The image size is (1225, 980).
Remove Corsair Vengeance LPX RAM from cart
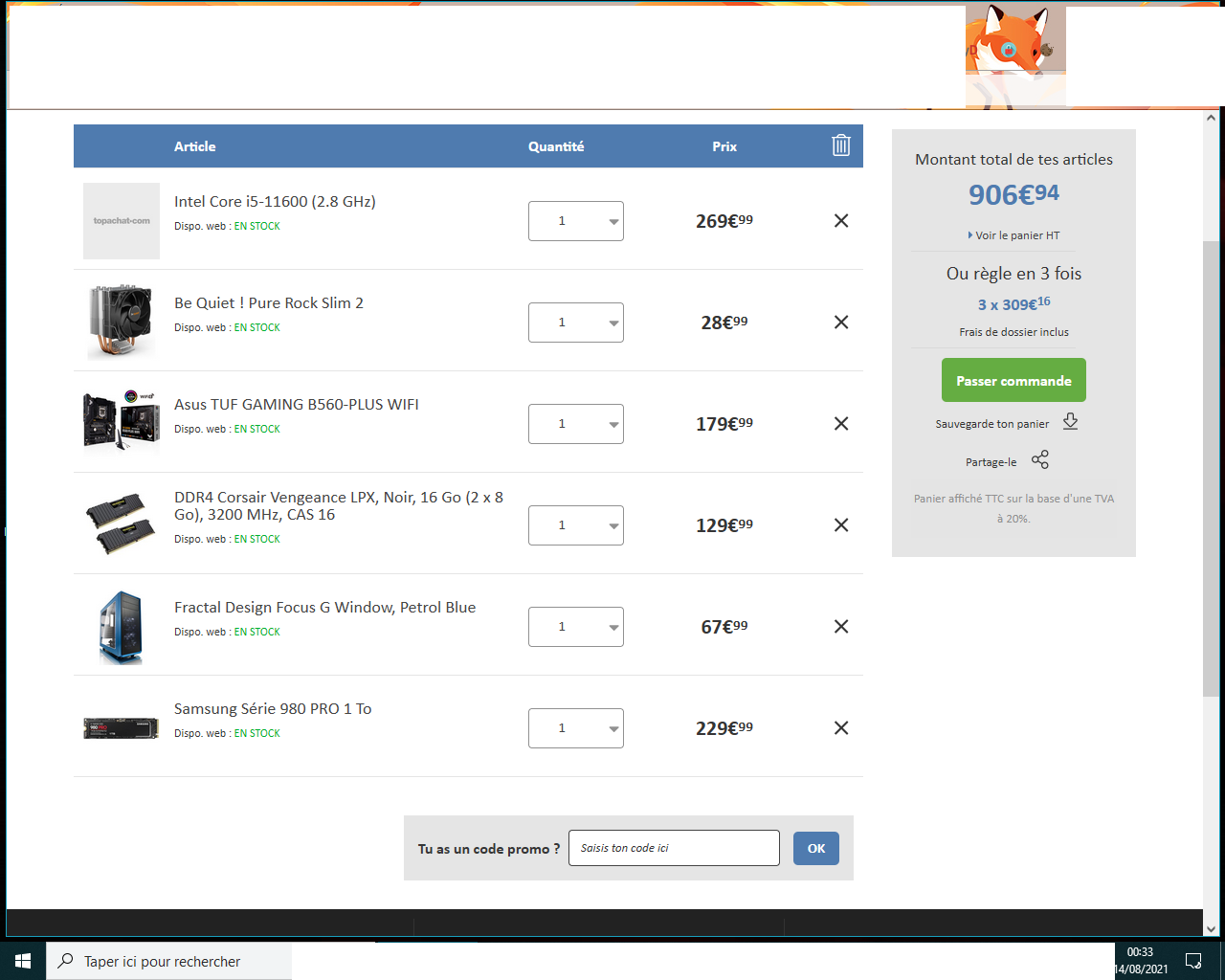coord(841,525)
